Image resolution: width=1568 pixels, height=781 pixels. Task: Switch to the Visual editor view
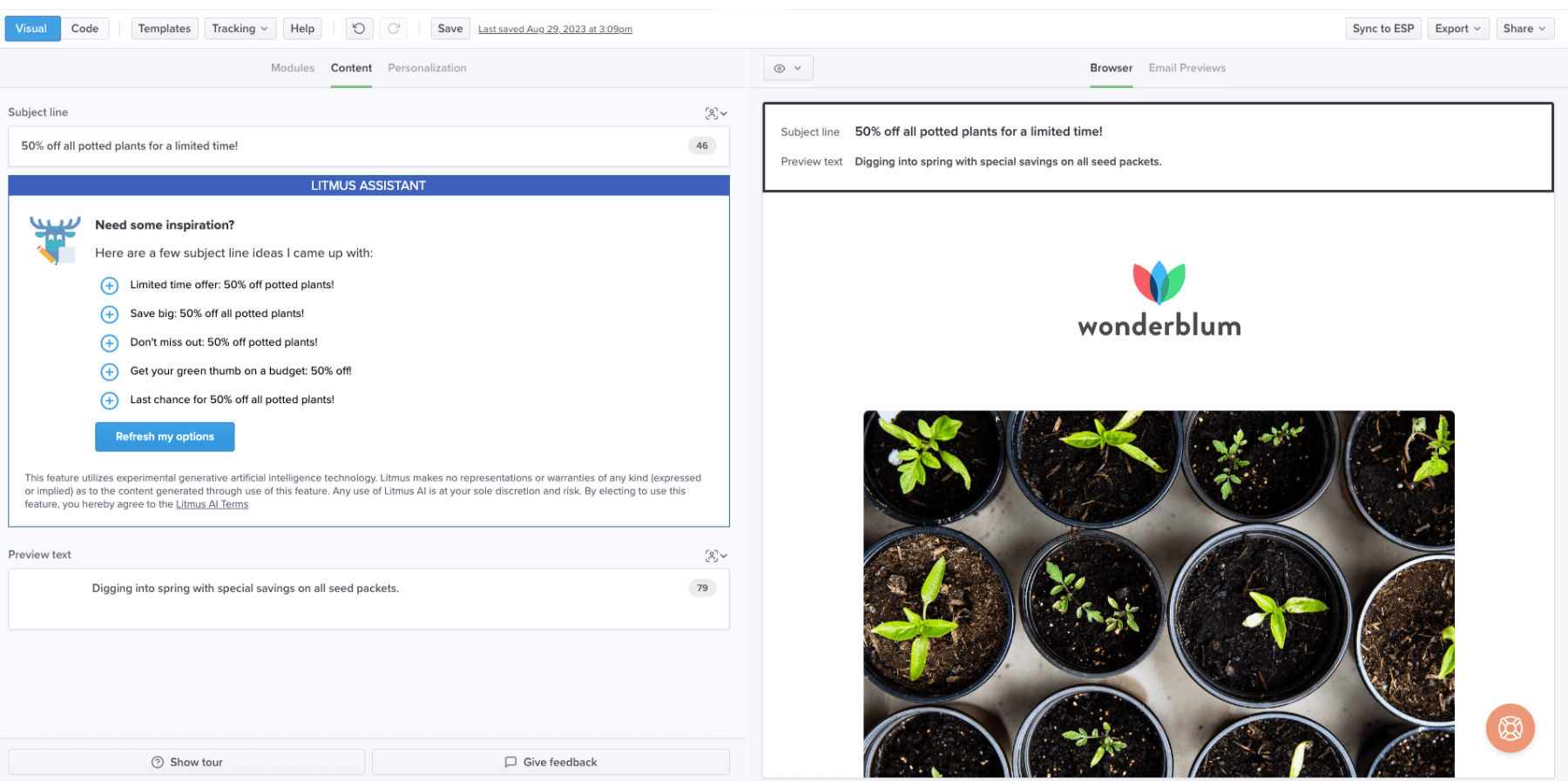coord(32,29)
